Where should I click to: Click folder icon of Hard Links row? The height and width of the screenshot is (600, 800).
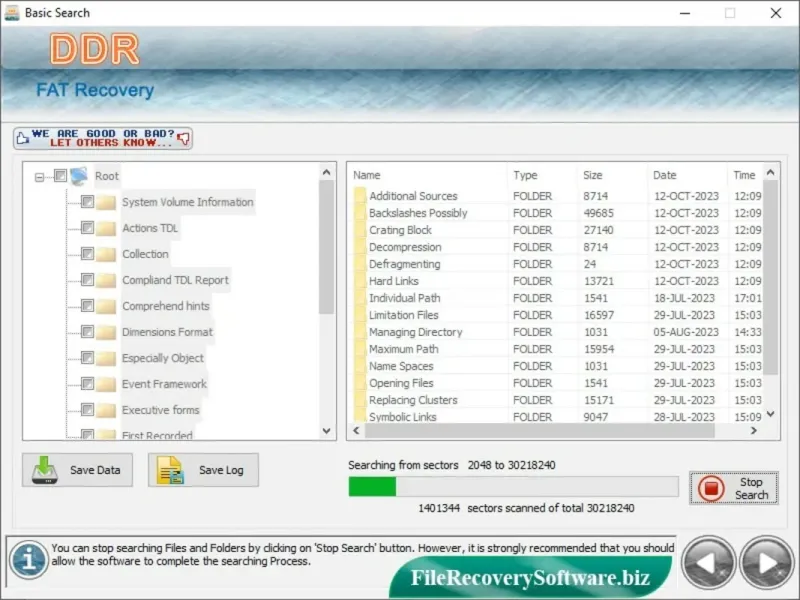(x=360, y=281)
